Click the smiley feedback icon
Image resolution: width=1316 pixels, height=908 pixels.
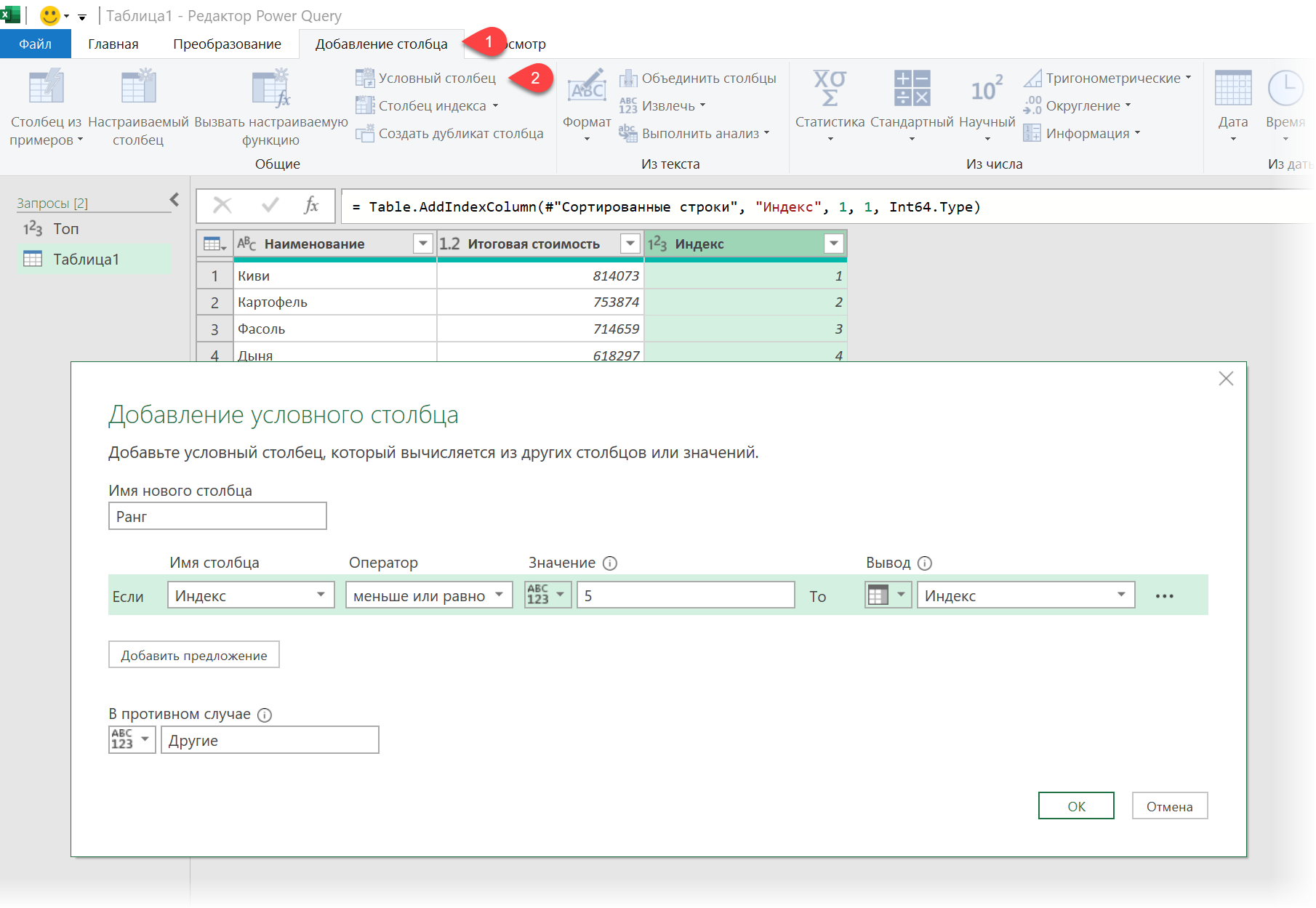[49, 15]
